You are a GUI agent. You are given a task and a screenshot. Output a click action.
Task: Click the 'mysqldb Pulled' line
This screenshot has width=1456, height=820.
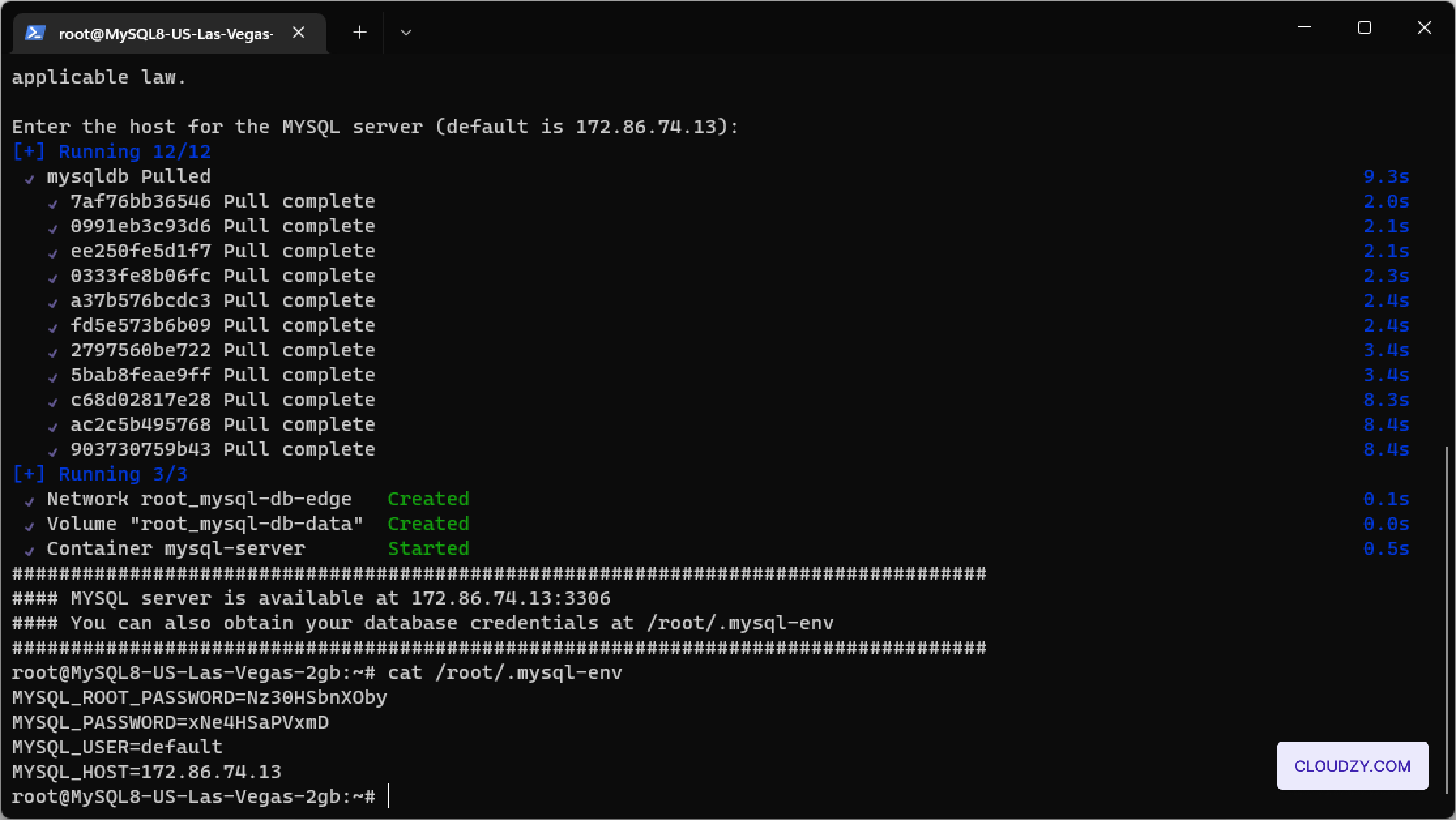coord(129,177)
